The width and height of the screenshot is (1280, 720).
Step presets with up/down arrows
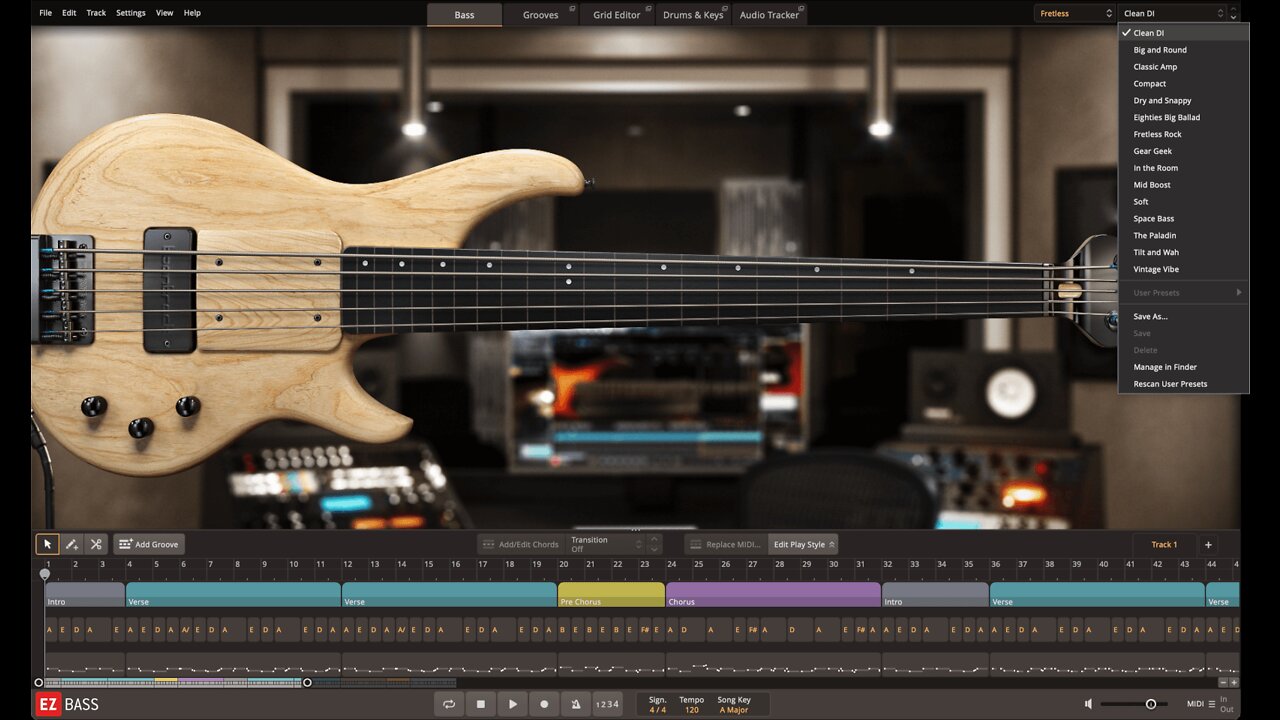pyautogui.click(x=1233, y=13)
